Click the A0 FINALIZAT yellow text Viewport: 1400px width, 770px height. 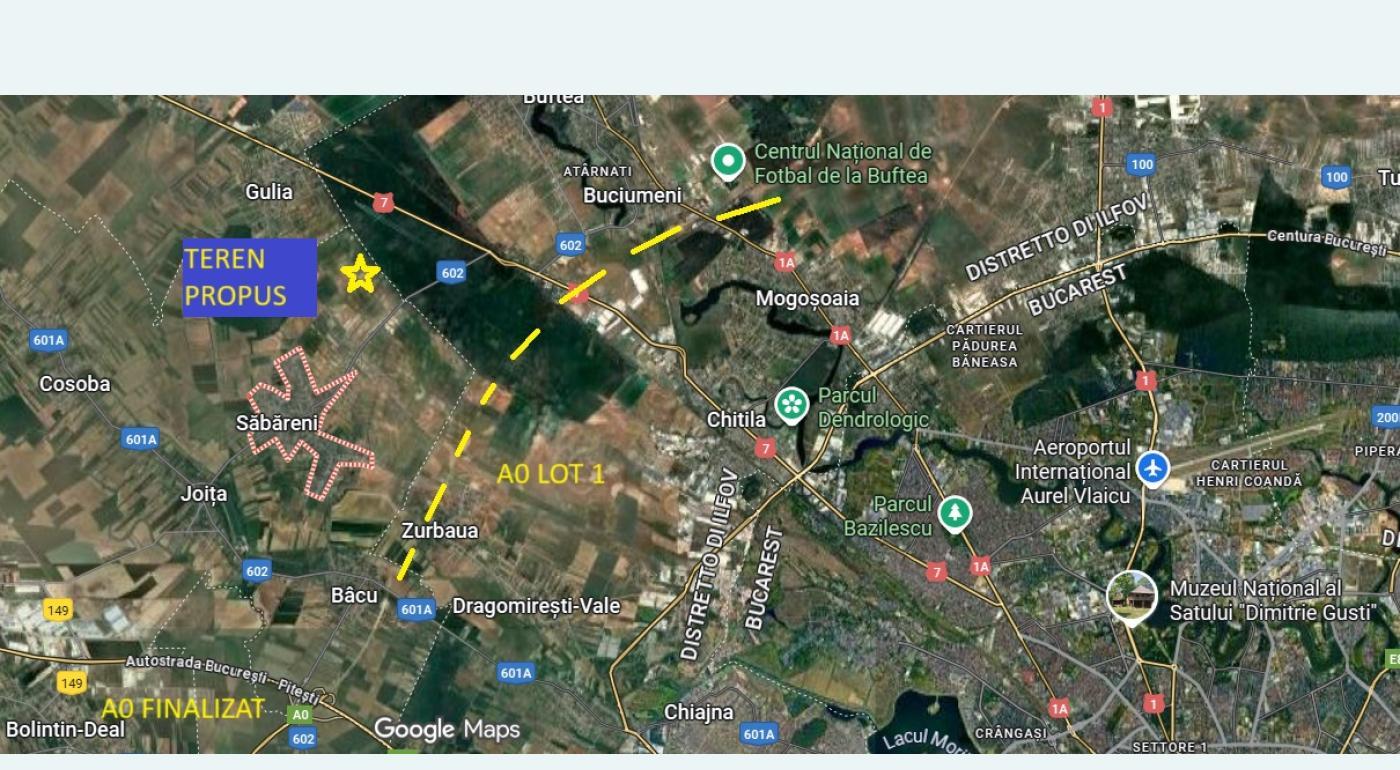pos(183,709)
